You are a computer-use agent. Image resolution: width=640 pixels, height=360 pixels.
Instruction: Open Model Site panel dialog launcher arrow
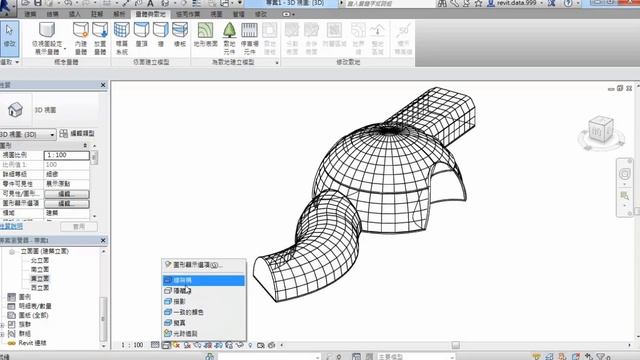277,62
